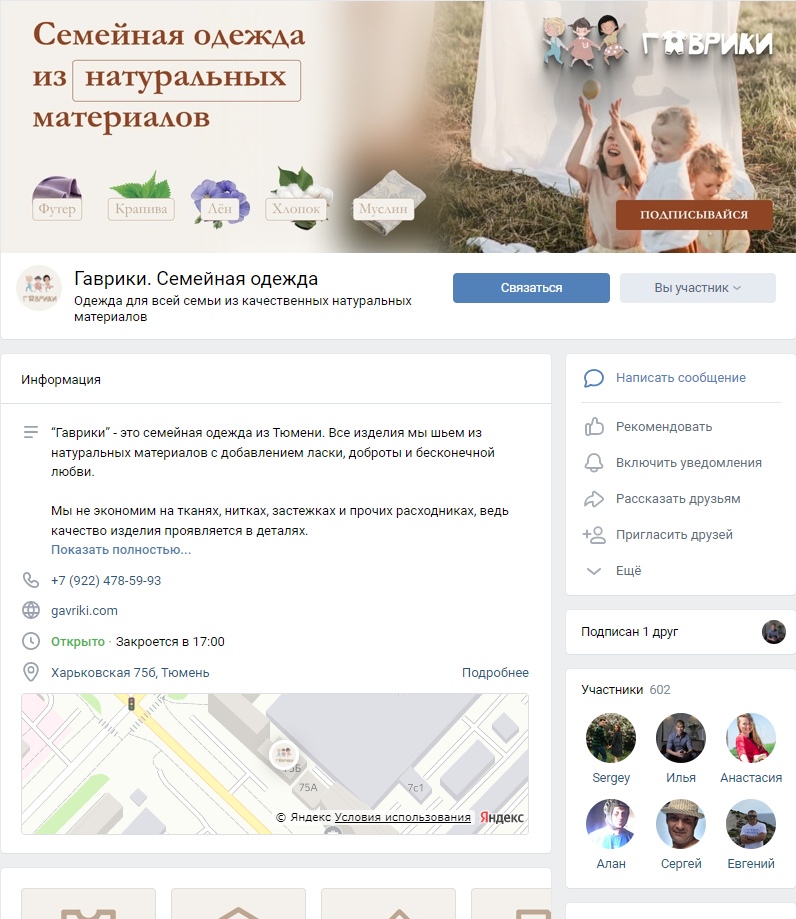Select Включить уведомления
The image size is (796, 919).
tap(689, 462)
